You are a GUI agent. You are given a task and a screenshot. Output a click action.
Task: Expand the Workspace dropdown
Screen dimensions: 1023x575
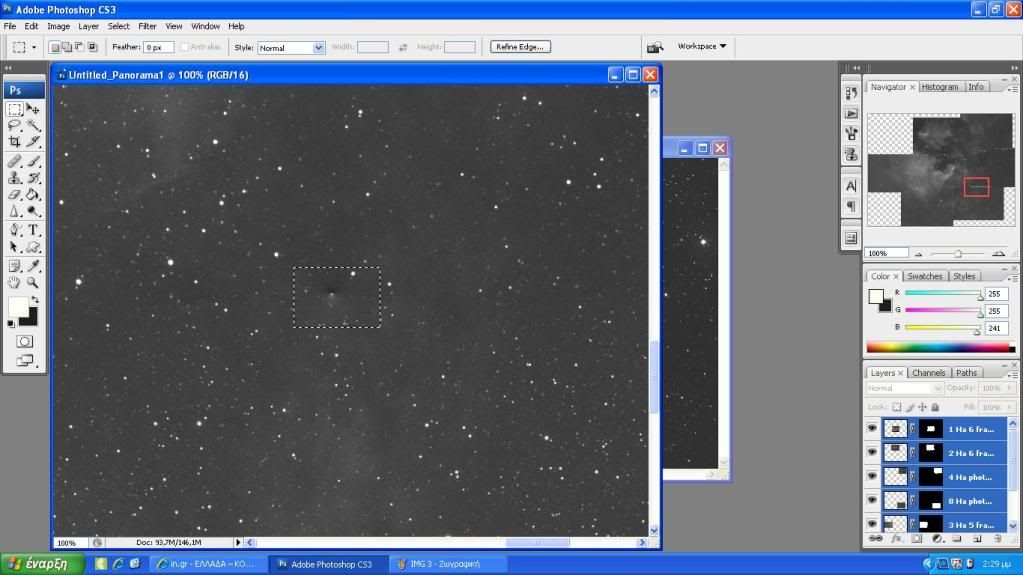[x=701, y=46]
